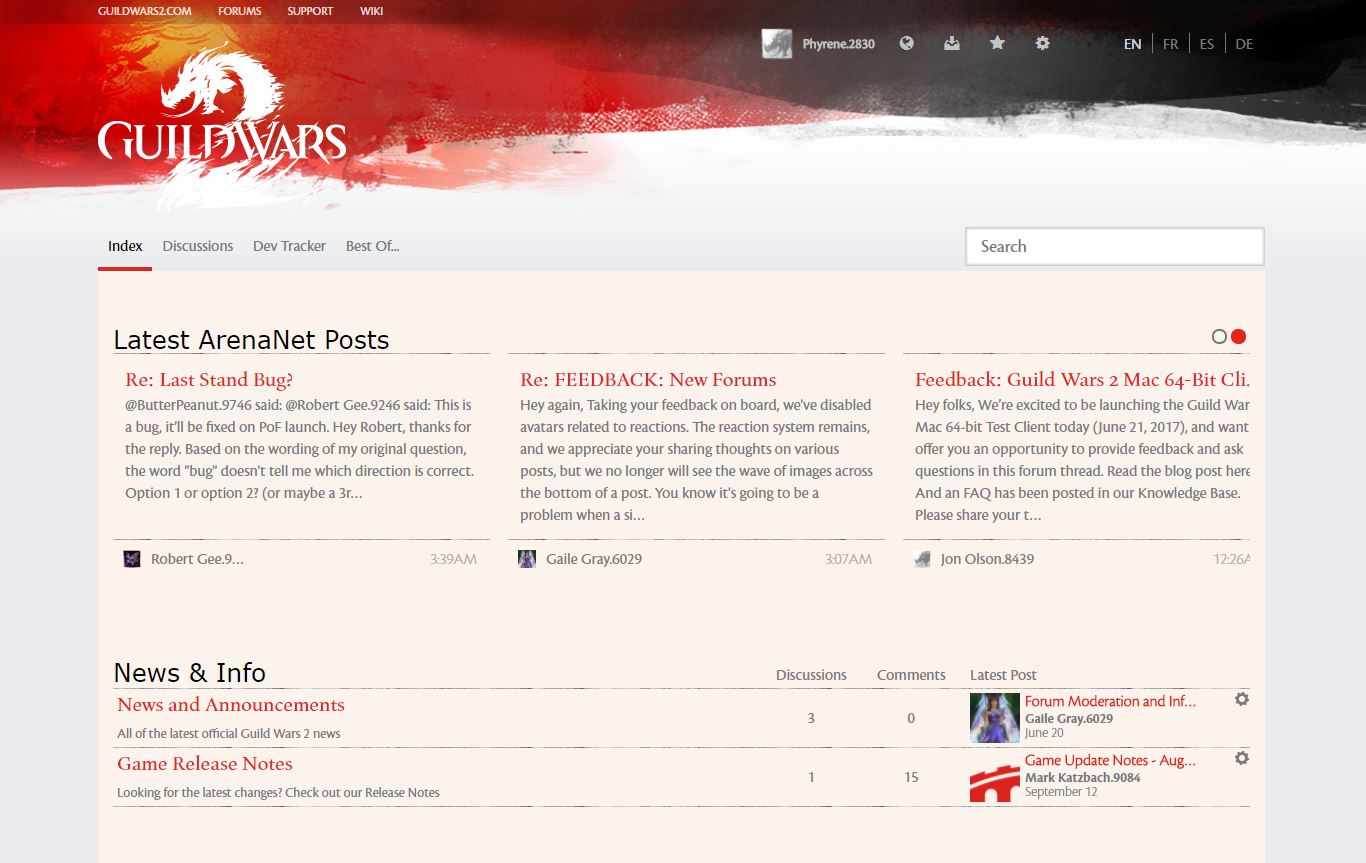Switch to the Index tab
The width and height of the screenshot is (1366, 863).
tap(125, 246)
